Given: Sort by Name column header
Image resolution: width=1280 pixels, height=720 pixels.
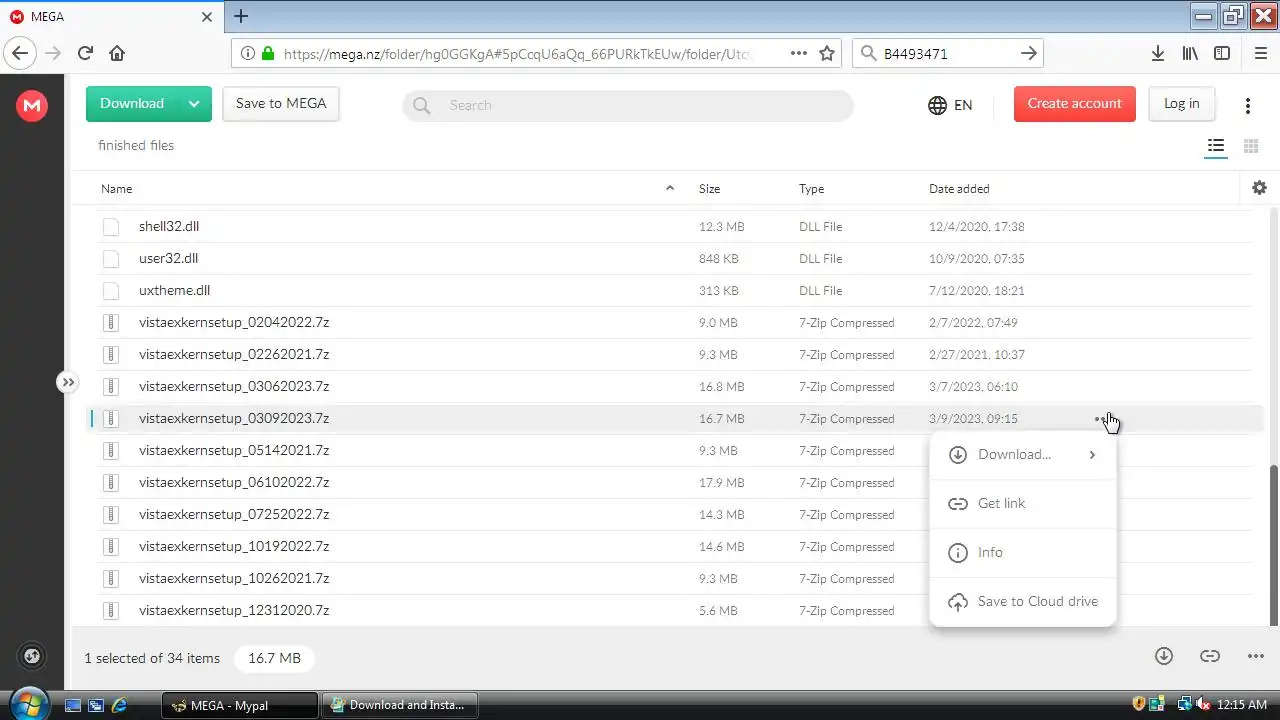Looking at the screenshot, I should (x=117, y=189).
